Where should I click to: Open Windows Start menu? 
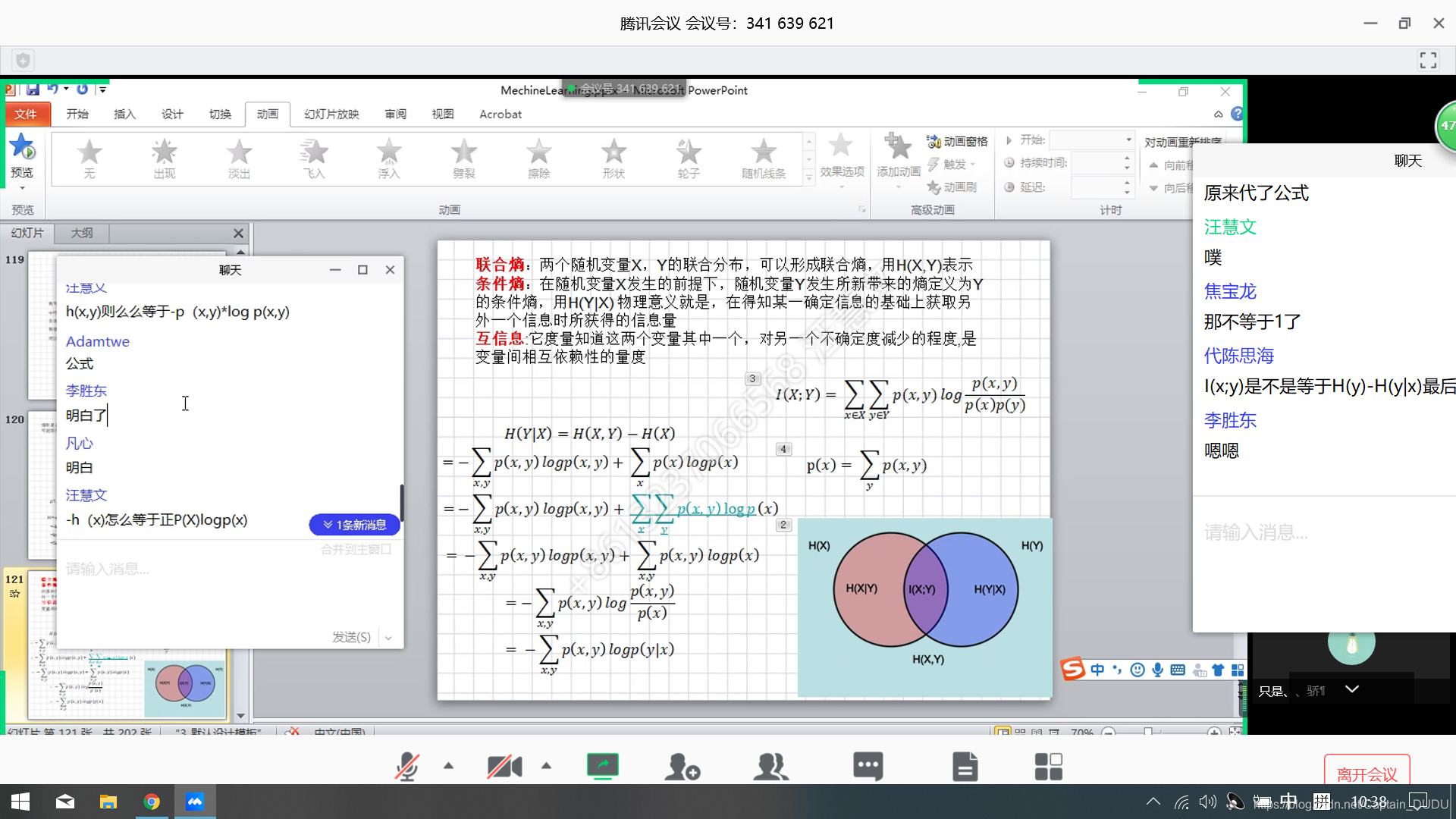tap(20, 802)
